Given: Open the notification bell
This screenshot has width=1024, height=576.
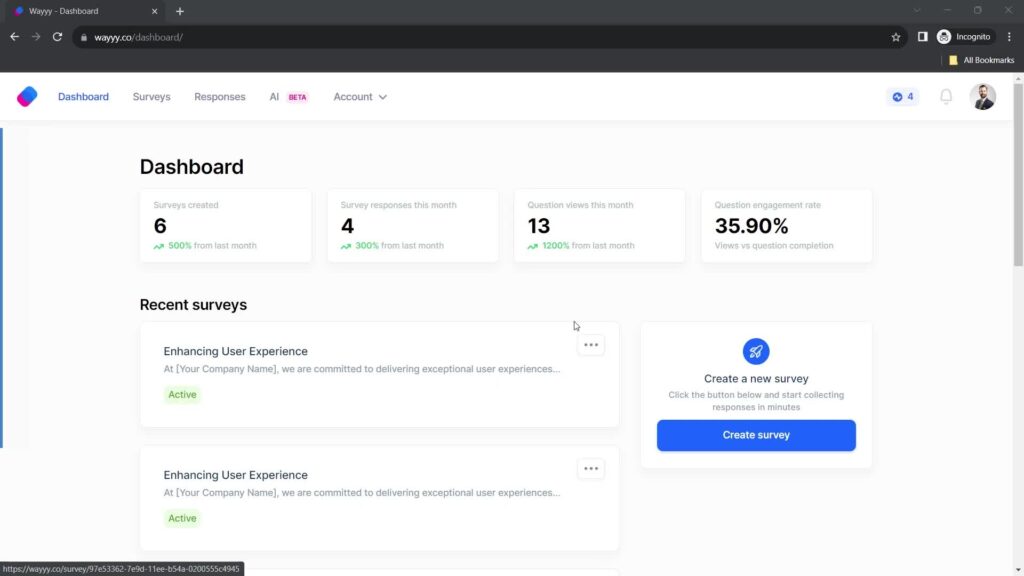Looking at the screenshot, I should [x=945, y=96].
